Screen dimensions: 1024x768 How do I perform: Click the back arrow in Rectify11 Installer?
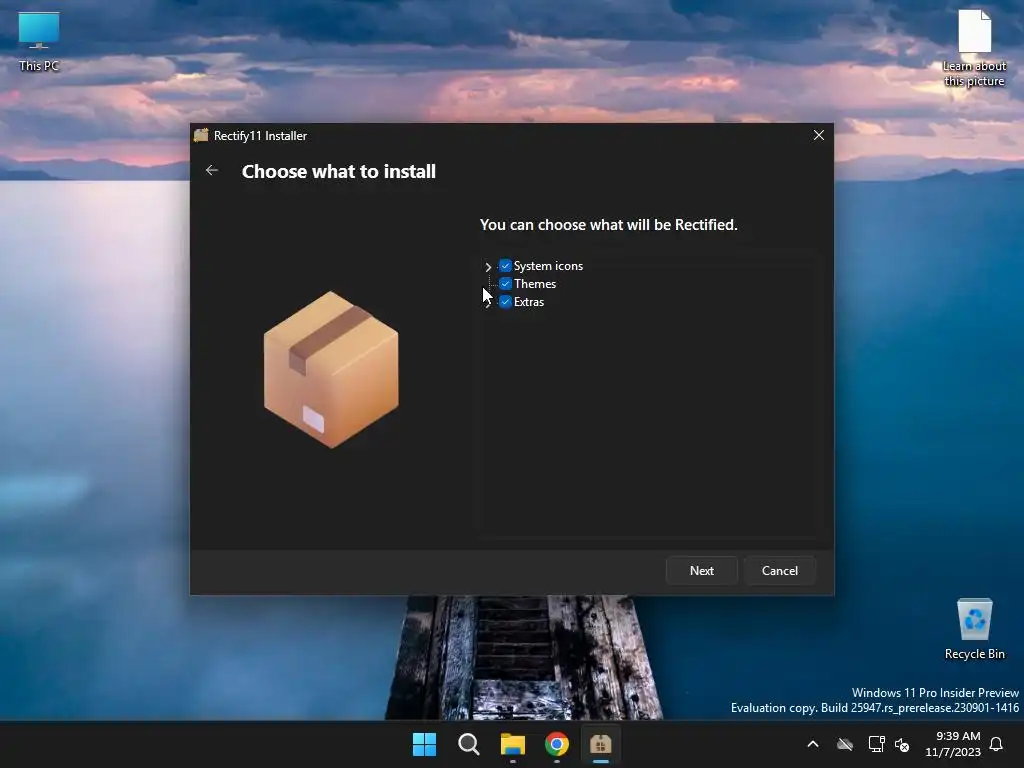[x=212, y=170]
